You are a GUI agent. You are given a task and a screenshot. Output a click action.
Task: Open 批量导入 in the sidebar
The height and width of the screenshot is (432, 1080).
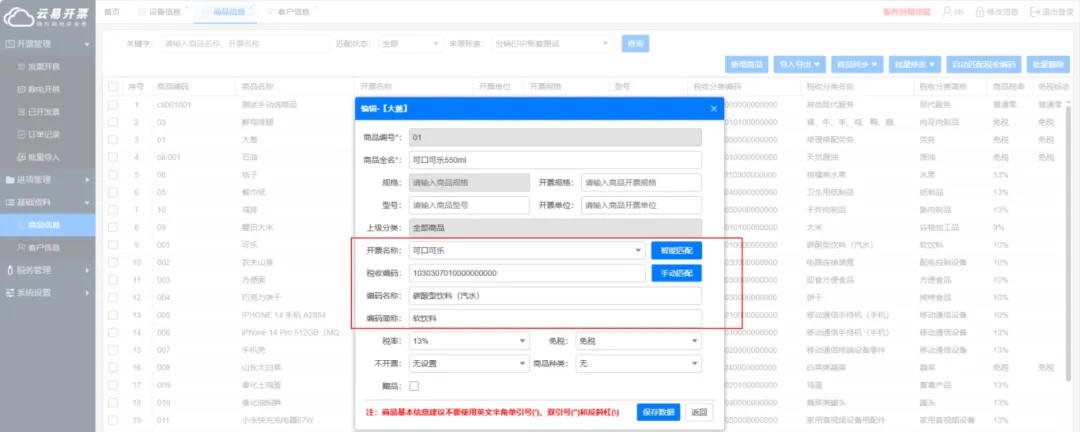click(44, 157)
